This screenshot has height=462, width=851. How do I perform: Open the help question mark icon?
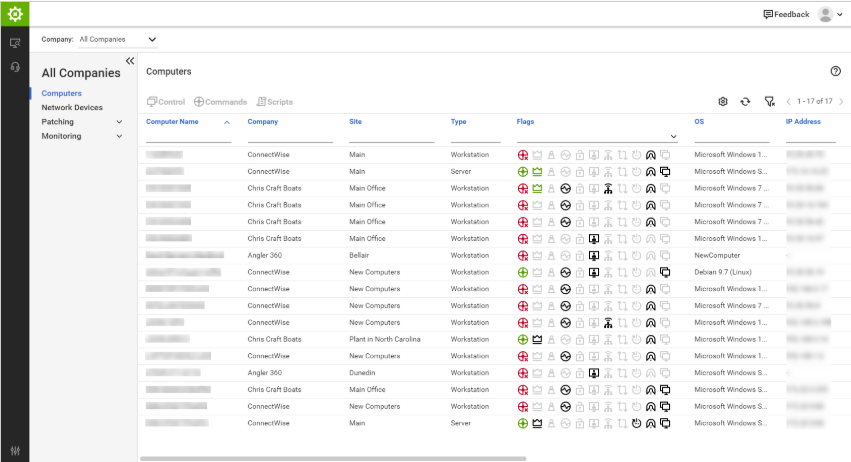(835, 71)
